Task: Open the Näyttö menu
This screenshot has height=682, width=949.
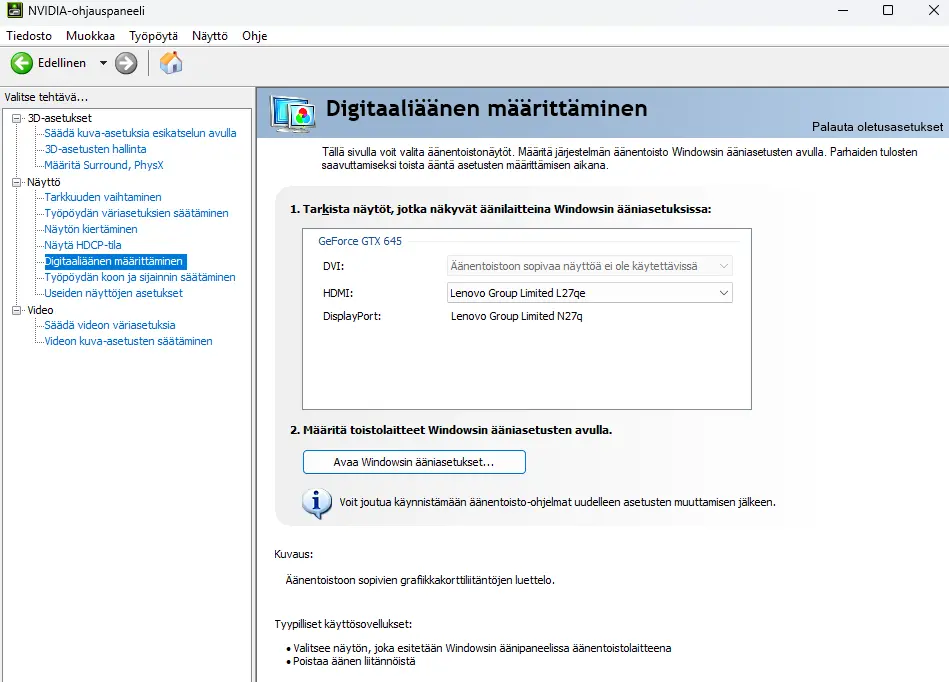Action: tap(209, 36)
